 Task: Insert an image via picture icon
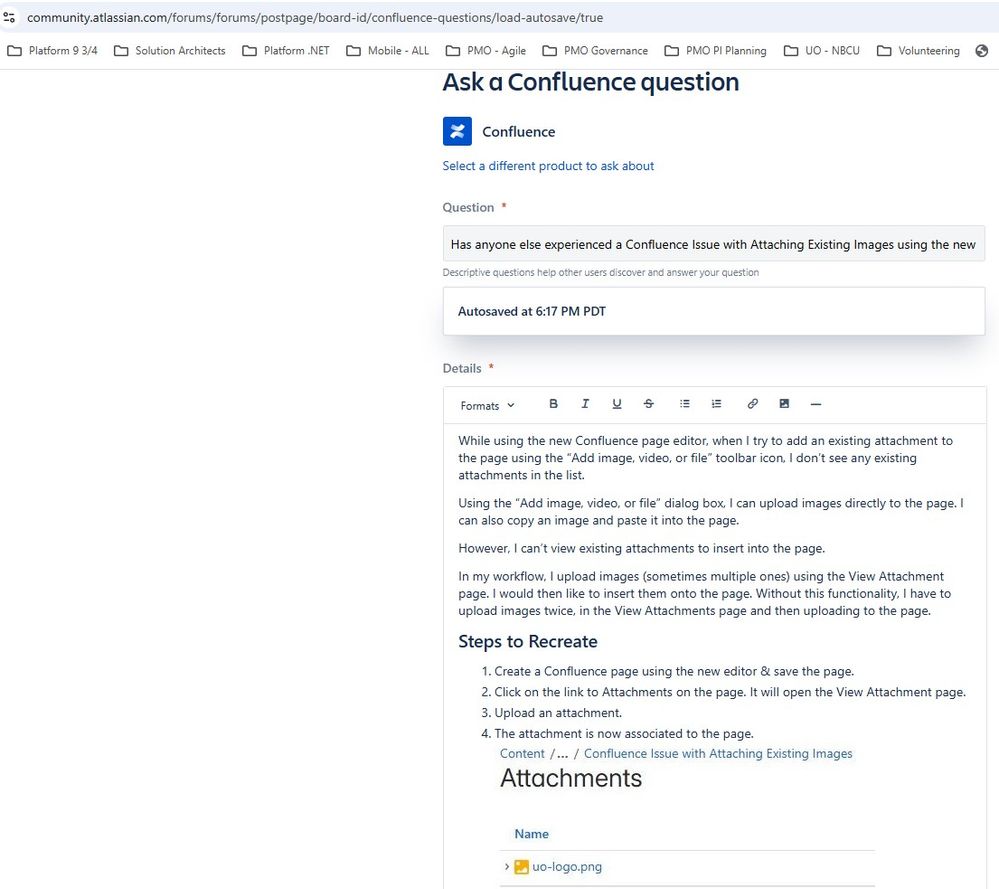tap(784, 404)
